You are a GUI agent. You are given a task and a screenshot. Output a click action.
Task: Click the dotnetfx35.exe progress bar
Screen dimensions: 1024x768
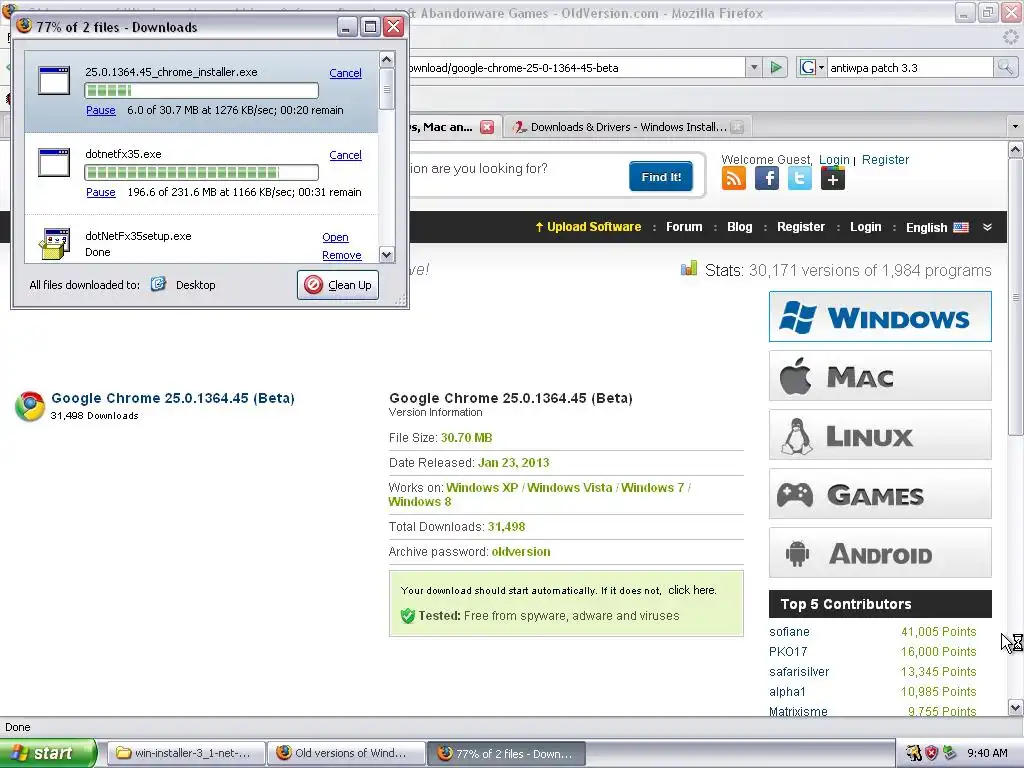coord(201,172)
